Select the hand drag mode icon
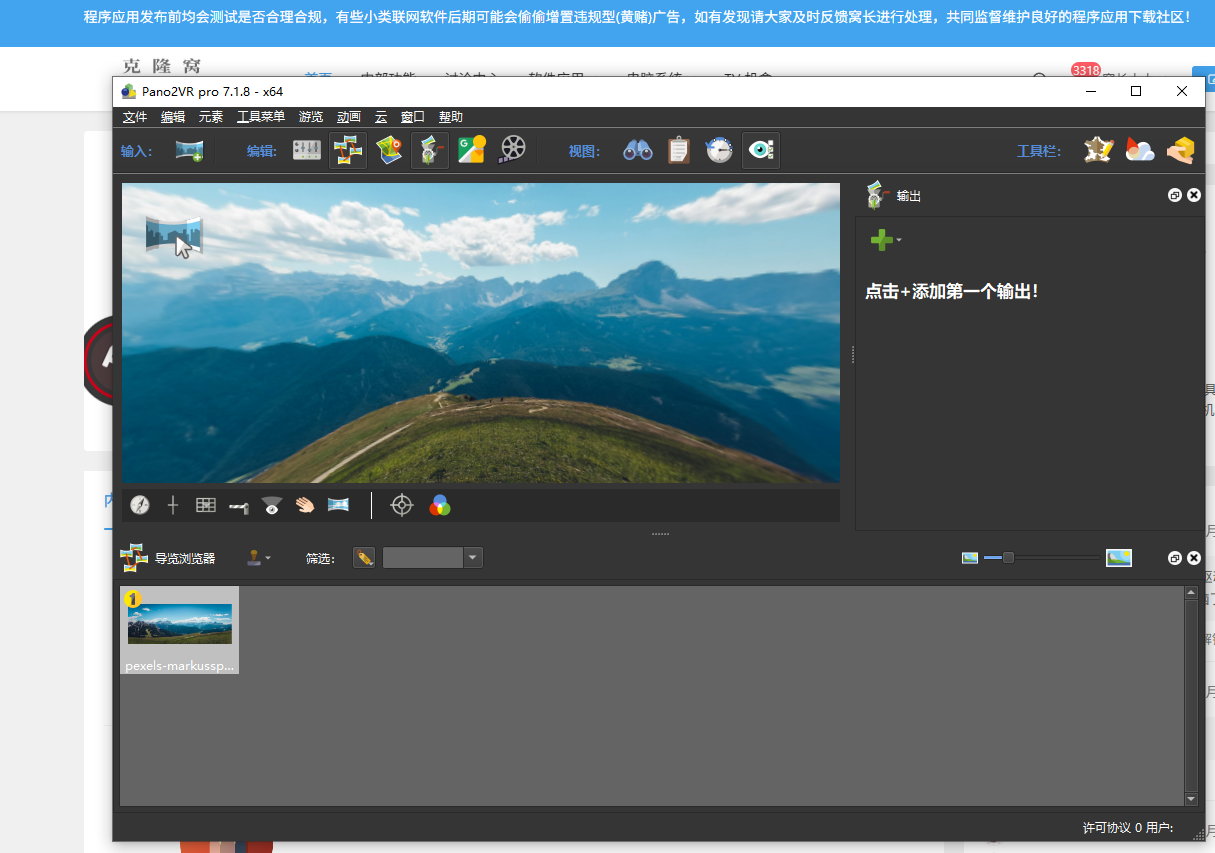This screenshot has height=853, width=1215. tap(305, 505)
